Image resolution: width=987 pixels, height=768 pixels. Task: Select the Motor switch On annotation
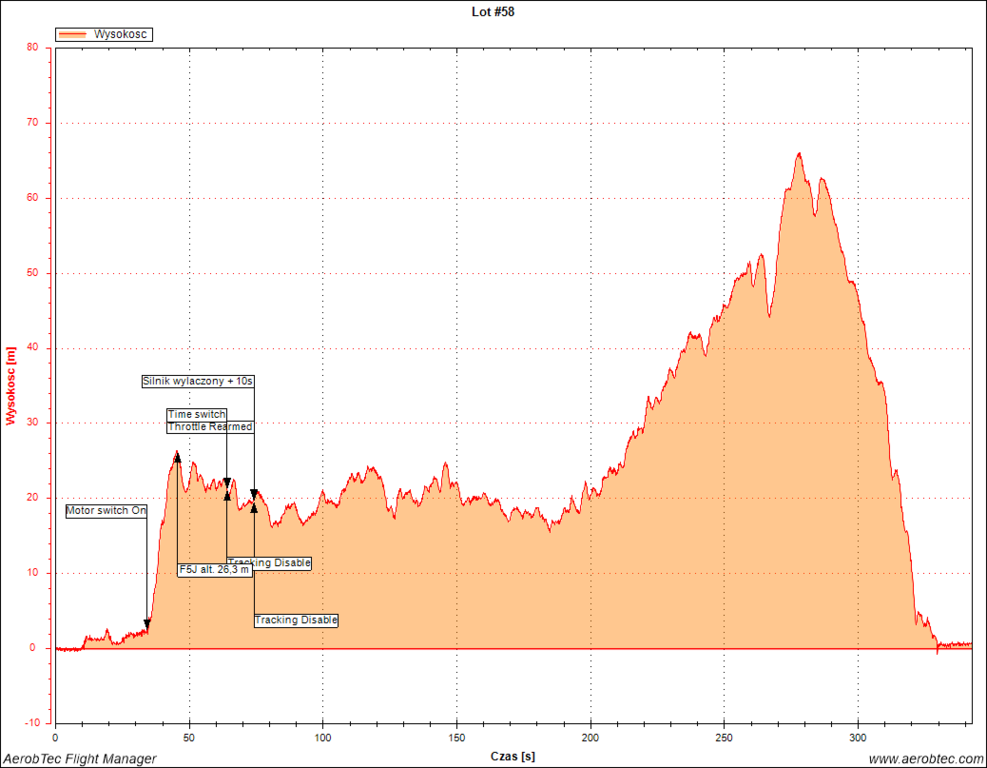click(106, 511)
